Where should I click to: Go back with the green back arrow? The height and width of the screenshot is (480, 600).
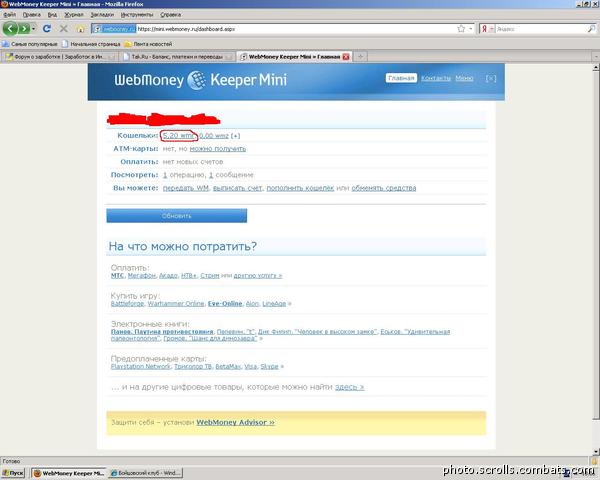point(10,29)
